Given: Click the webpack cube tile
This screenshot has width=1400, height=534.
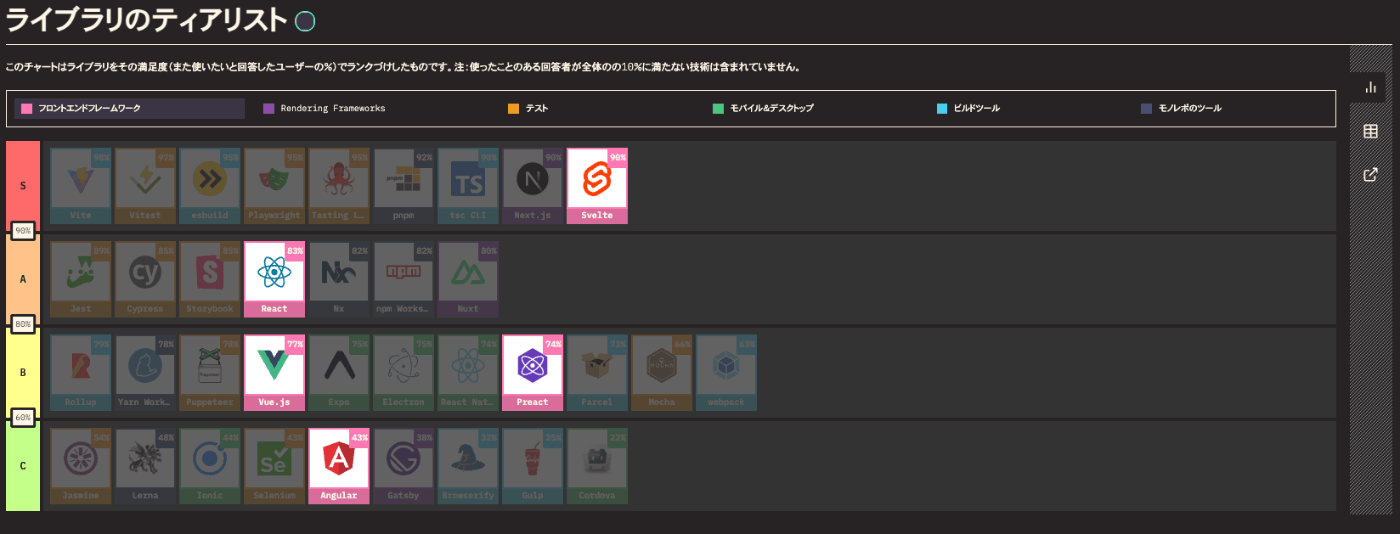Looking at the screenshot, I should coord(727,373).
